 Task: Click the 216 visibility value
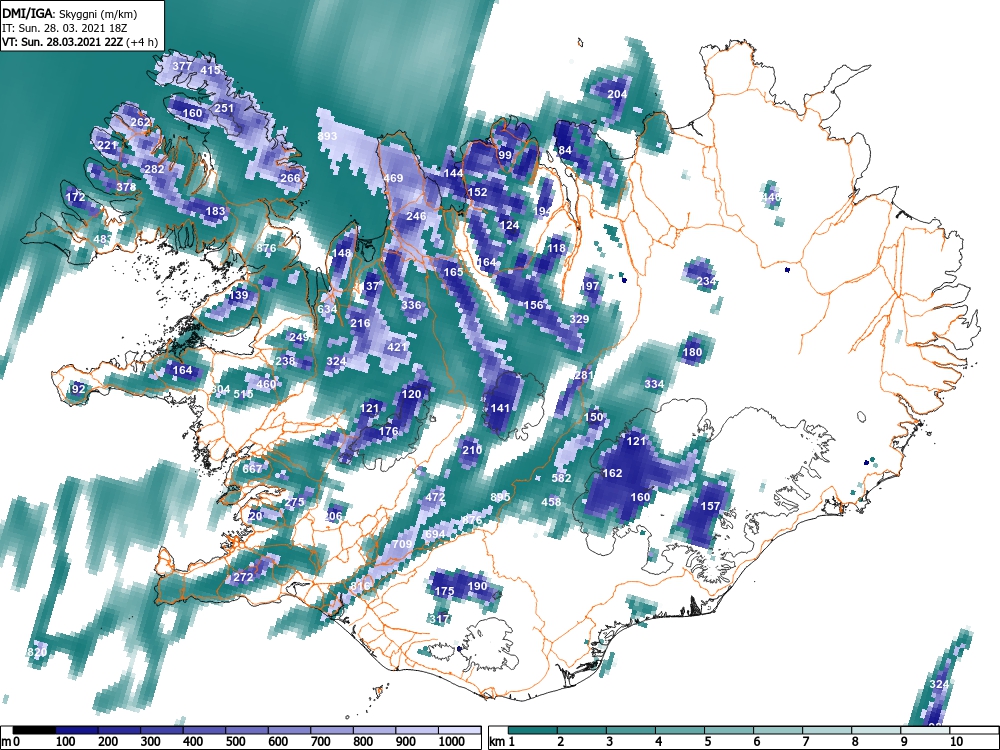click(360, 323)
